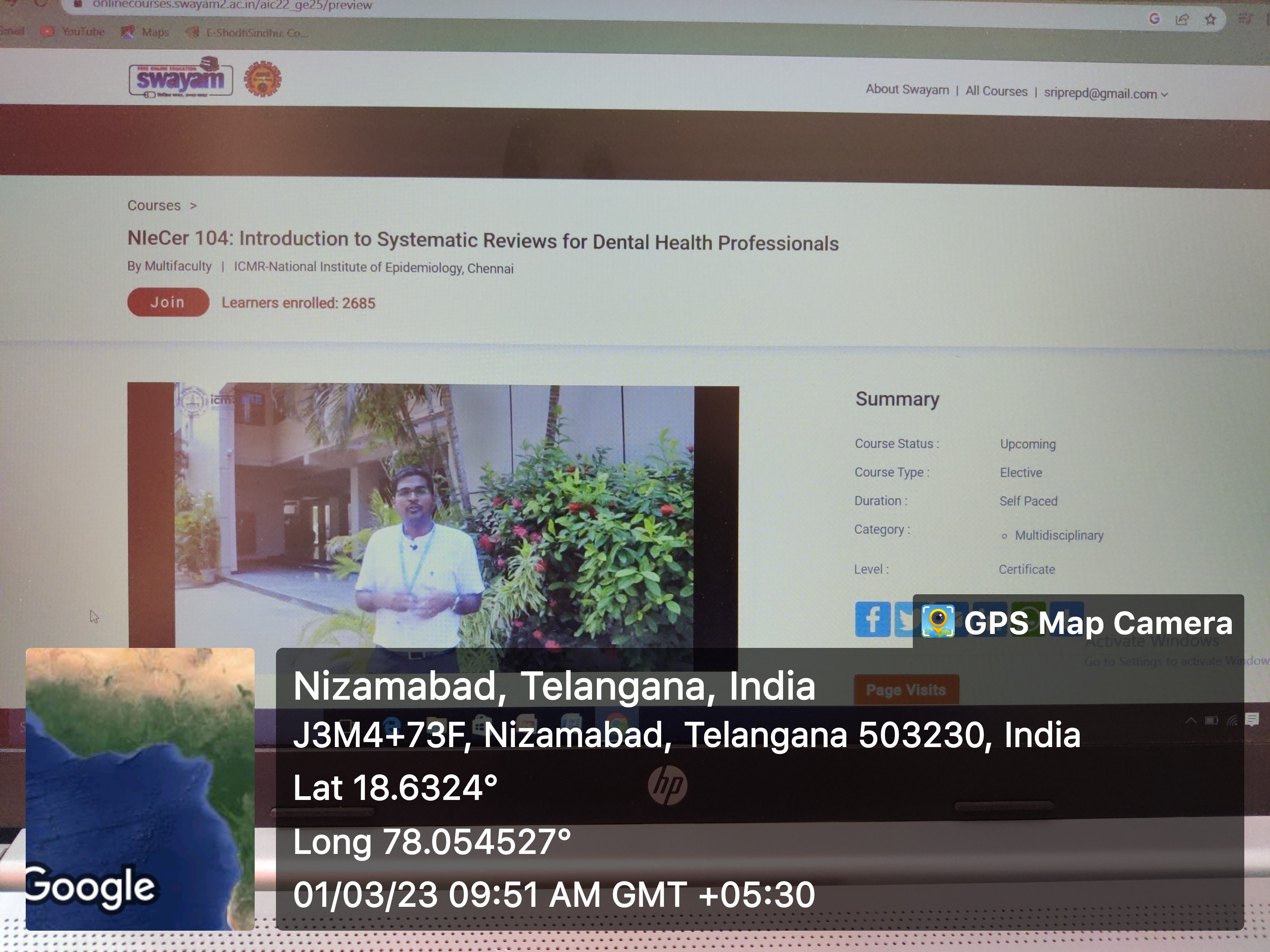Click the battery tray icon
1270x952 pixels.
[x=1212, y=720]
